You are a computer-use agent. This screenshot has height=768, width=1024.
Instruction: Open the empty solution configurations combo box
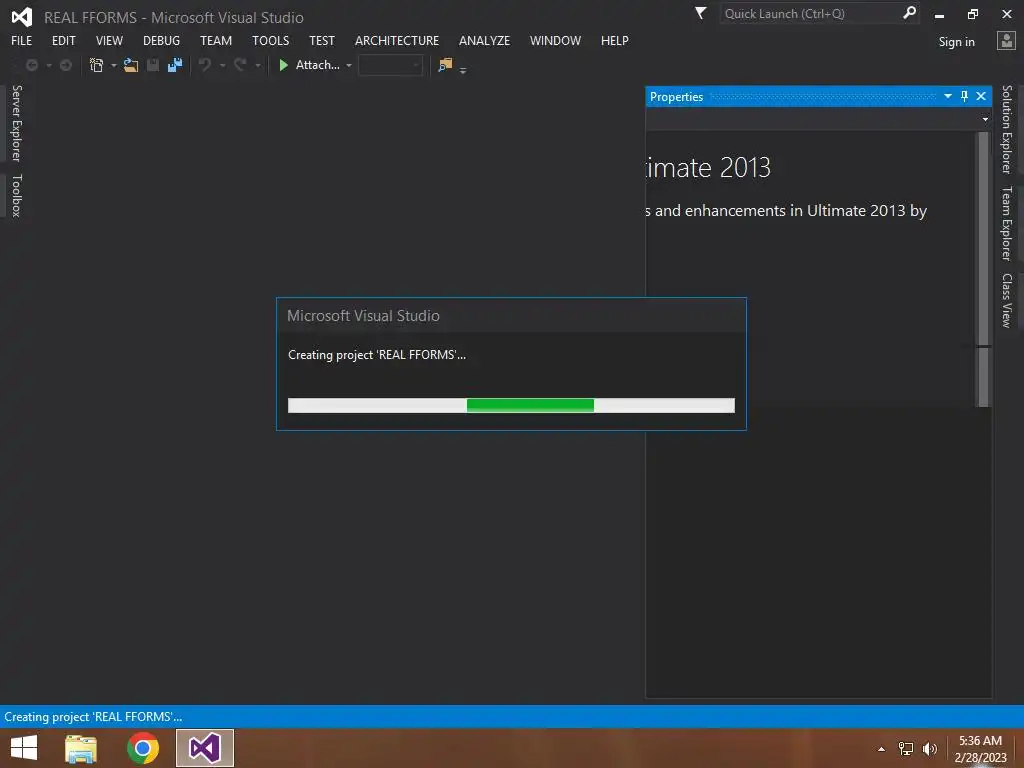[x=390, y=65]
